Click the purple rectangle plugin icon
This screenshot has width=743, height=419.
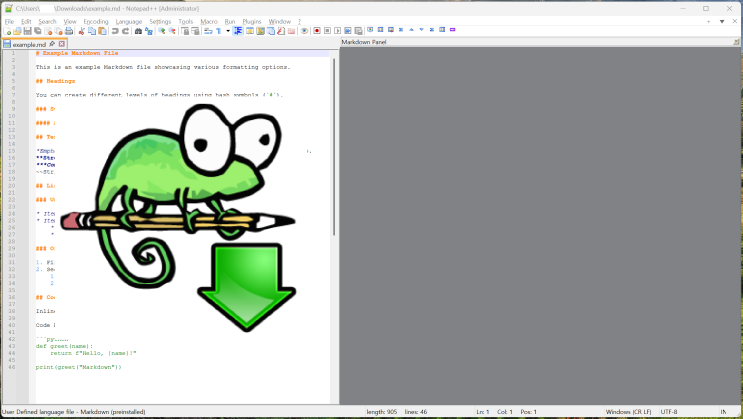(x=453, y=29)
